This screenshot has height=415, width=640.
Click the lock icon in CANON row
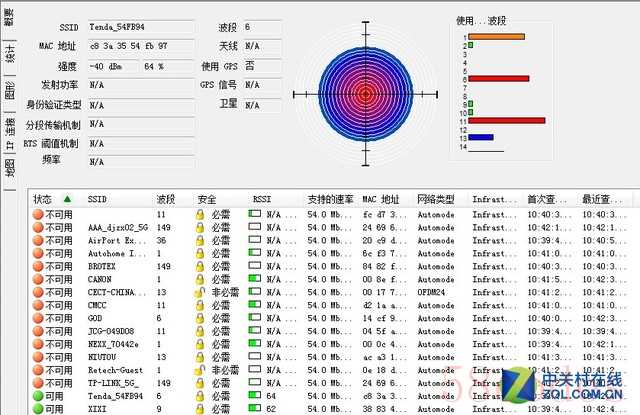tap(200, 280)
